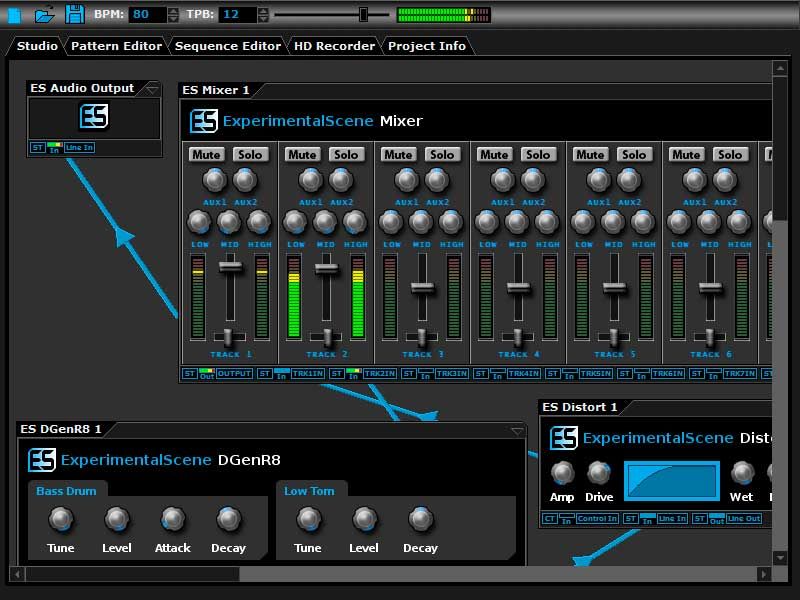
Task: Click the New Project file icon
Action: coord(14,14)
